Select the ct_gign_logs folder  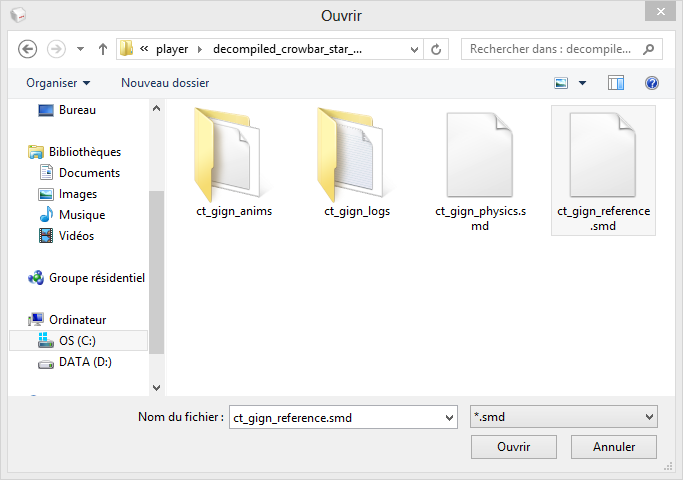[357, 162]
